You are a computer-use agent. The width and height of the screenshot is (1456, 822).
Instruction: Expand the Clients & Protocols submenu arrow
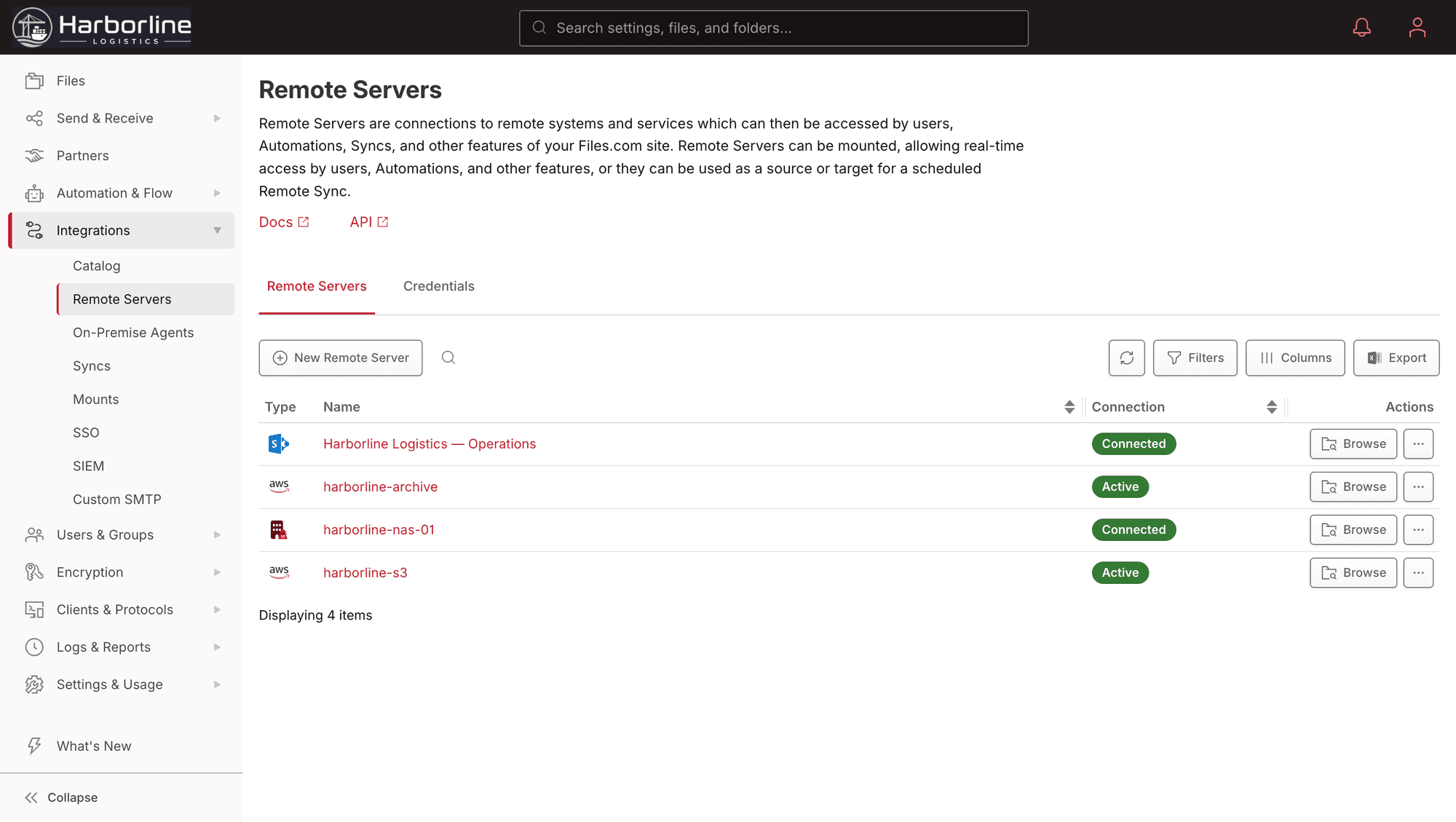point(217,609)
